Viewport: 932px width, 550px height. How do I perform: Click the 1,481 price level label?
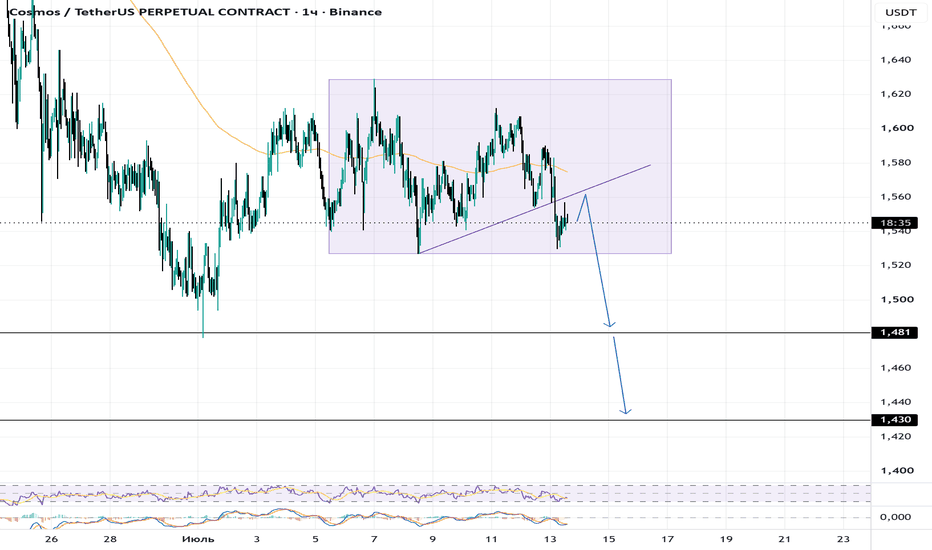(x=895, y=332)
